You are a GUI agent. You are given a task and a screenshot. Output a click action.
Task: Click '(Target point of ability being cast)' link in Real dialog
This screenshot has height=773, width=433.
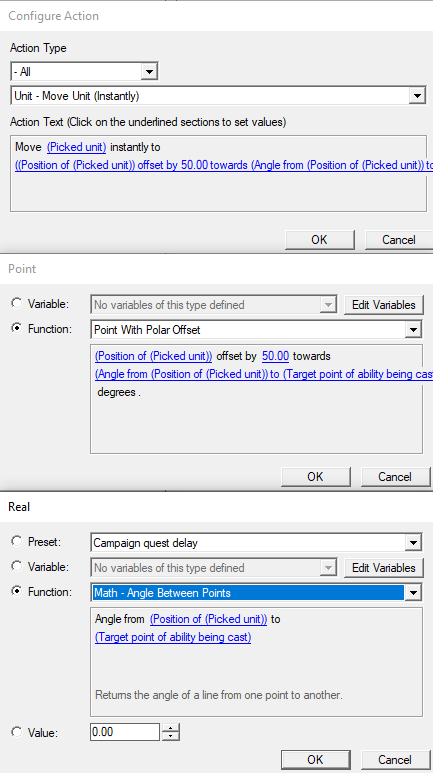tap(173, 637)
